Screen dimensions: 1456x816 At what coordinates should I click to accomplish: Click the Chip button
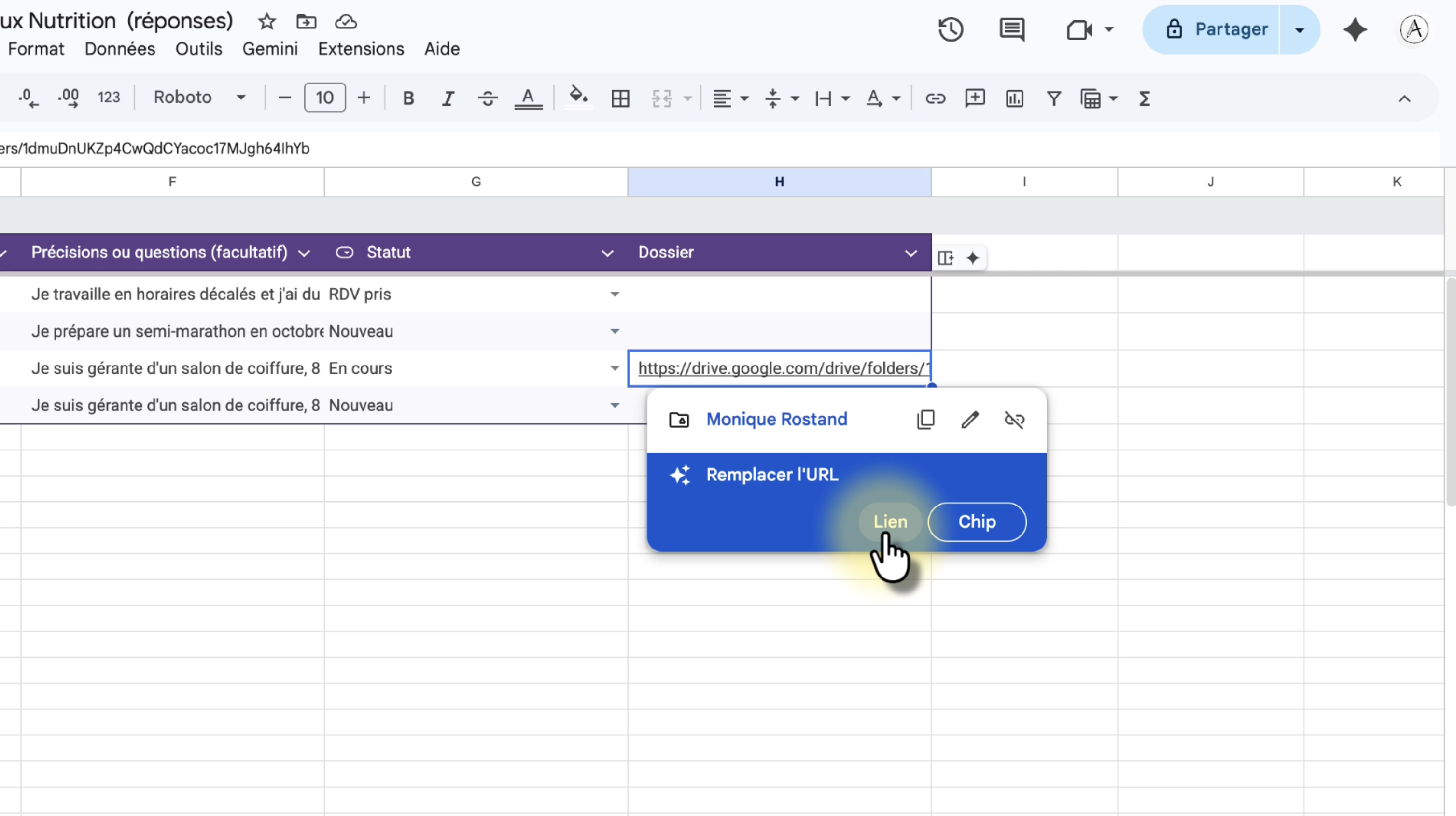coord(977,521)
